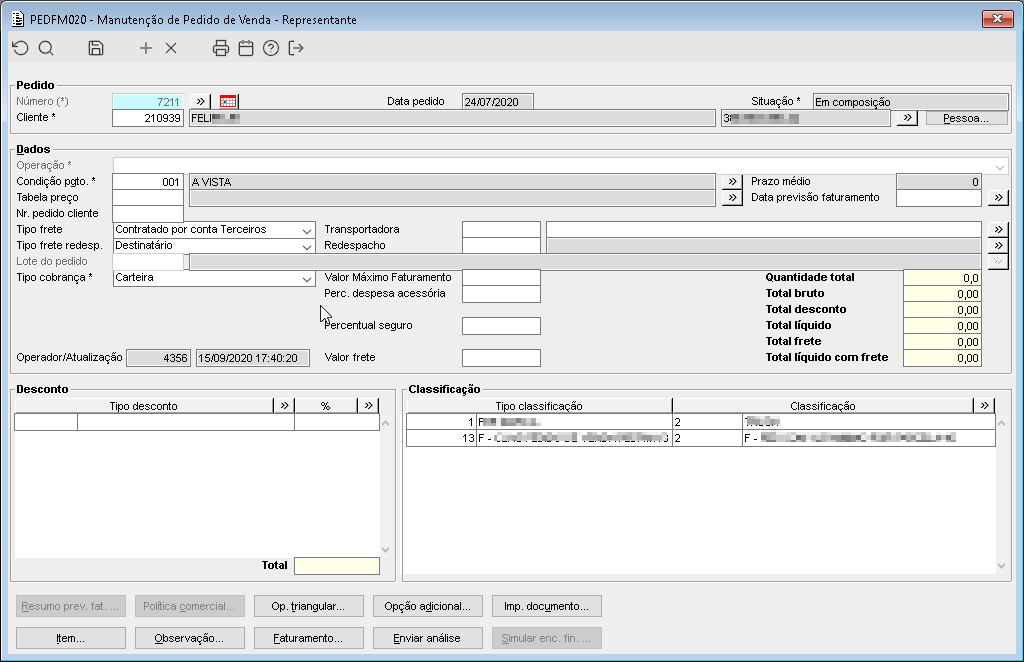Click the A VISTA description field
This screenshot has height=662, width=1024.
[x=453, y=182]
